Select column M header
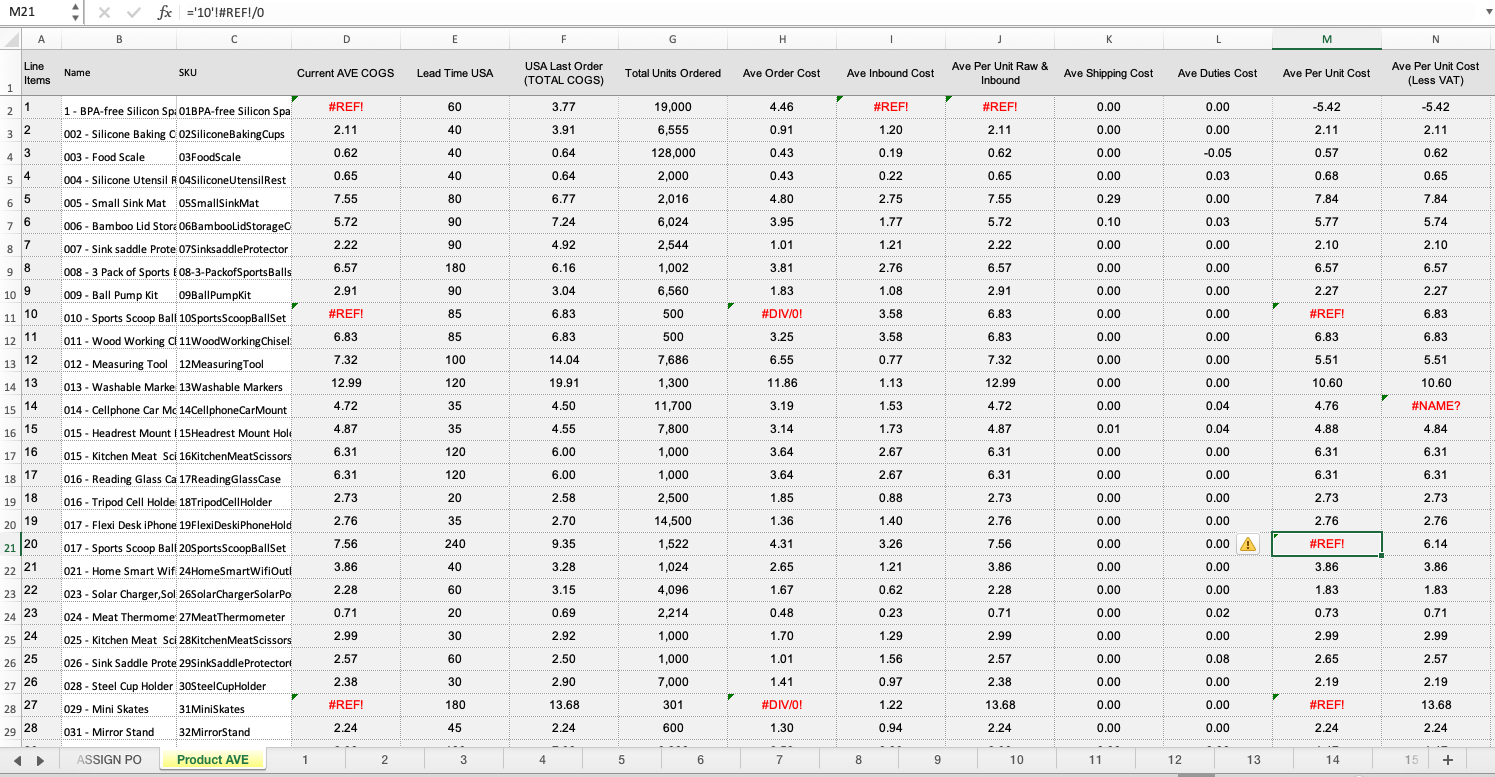 1327,39
